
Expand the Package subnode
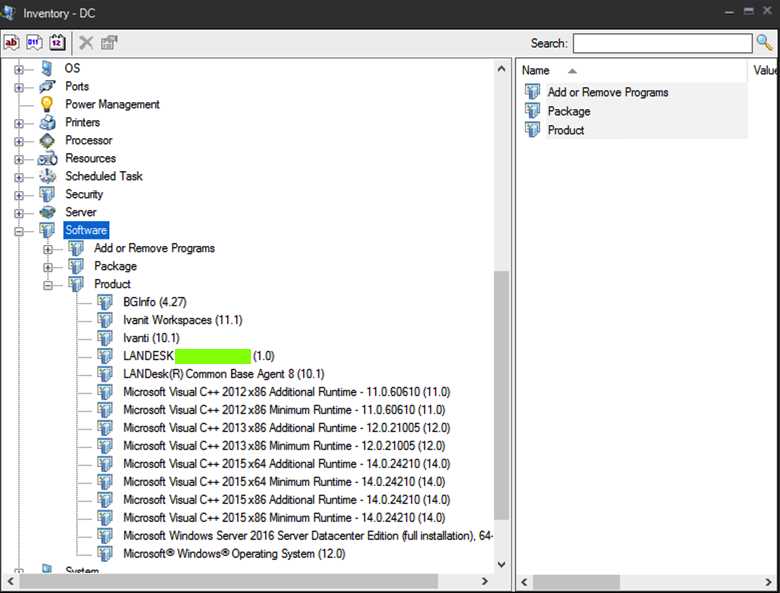pos(48,267)
